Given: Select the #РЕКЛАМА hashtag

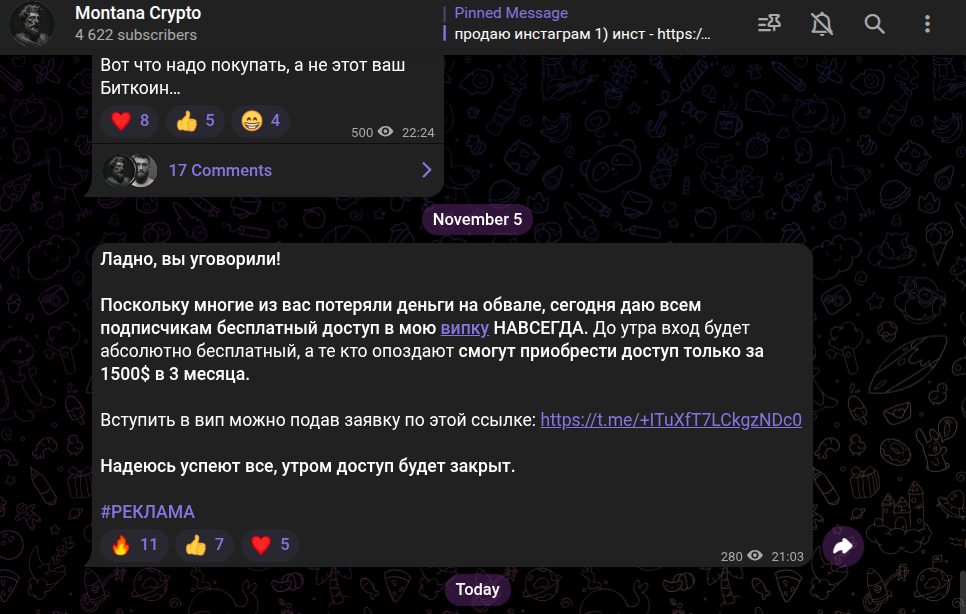Looking at the screenshot, I should pos(148,512).
